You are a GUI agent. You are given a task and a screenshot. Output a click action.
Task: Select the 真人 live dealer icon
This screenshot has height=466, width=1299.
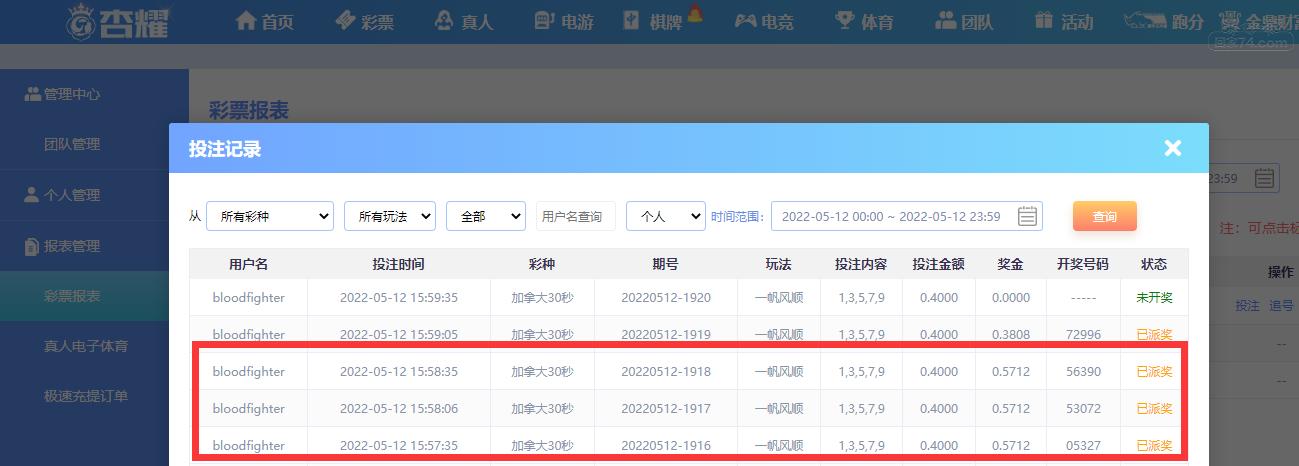(445, 21)
